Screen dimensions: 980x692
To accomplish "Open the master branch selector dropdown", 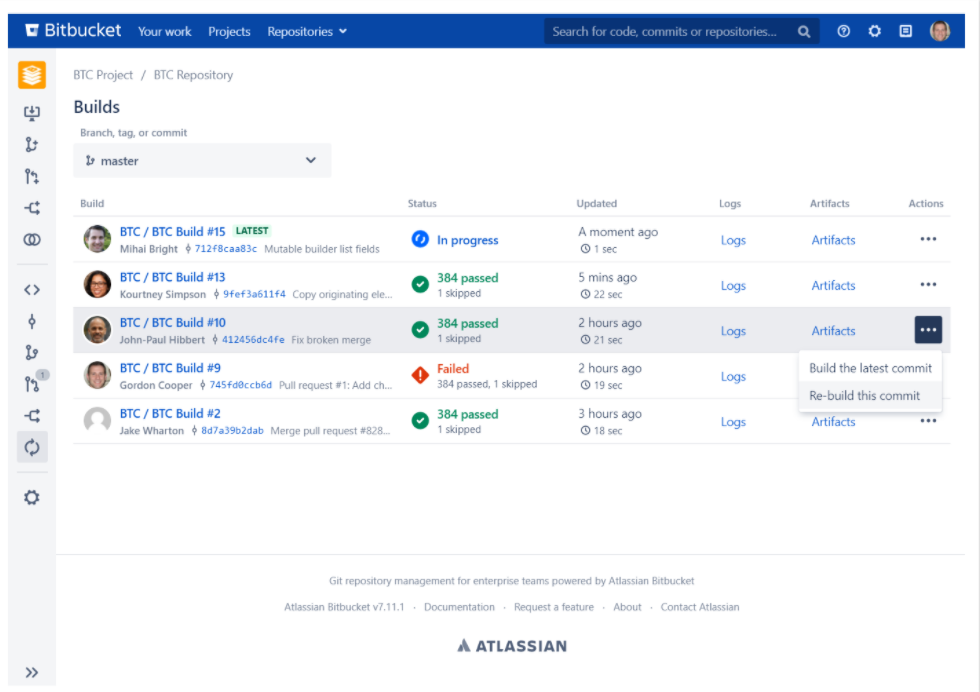I will 202,161.
